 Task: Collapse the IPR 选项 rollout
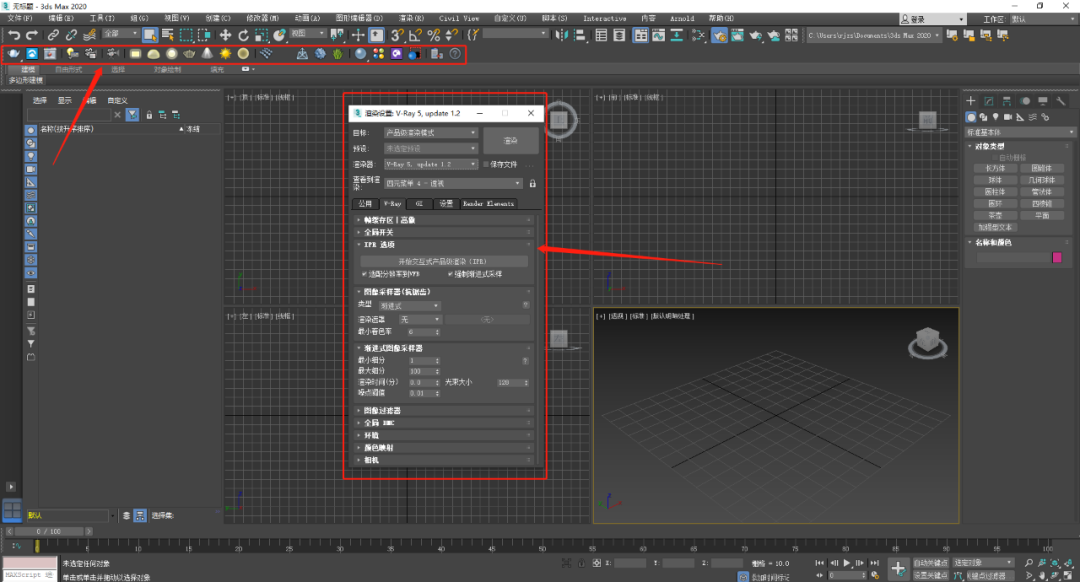pos(444,245)
